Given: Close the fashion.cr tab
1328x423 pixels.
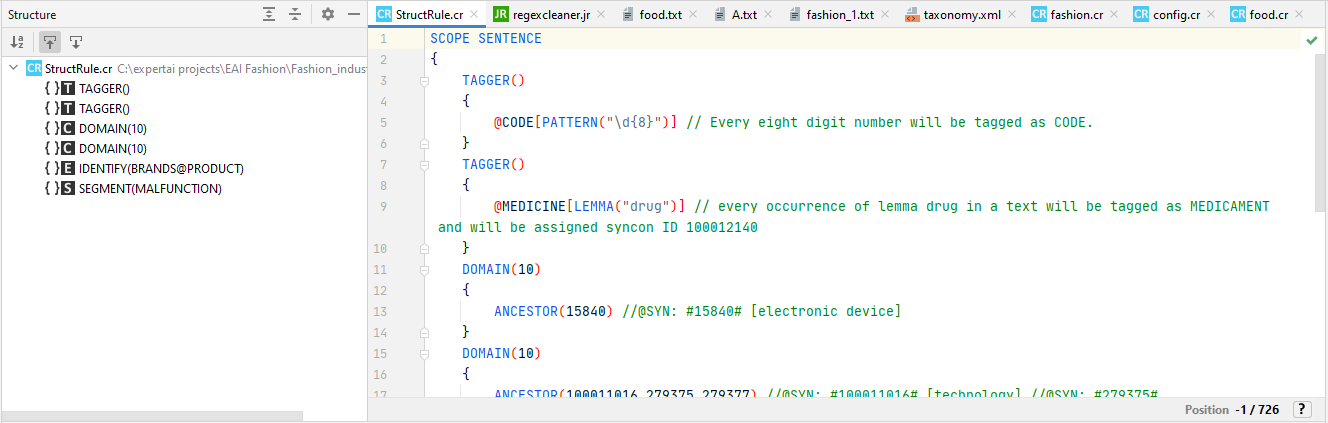Looking at the screenshot, I should [x=1114, y=15].
